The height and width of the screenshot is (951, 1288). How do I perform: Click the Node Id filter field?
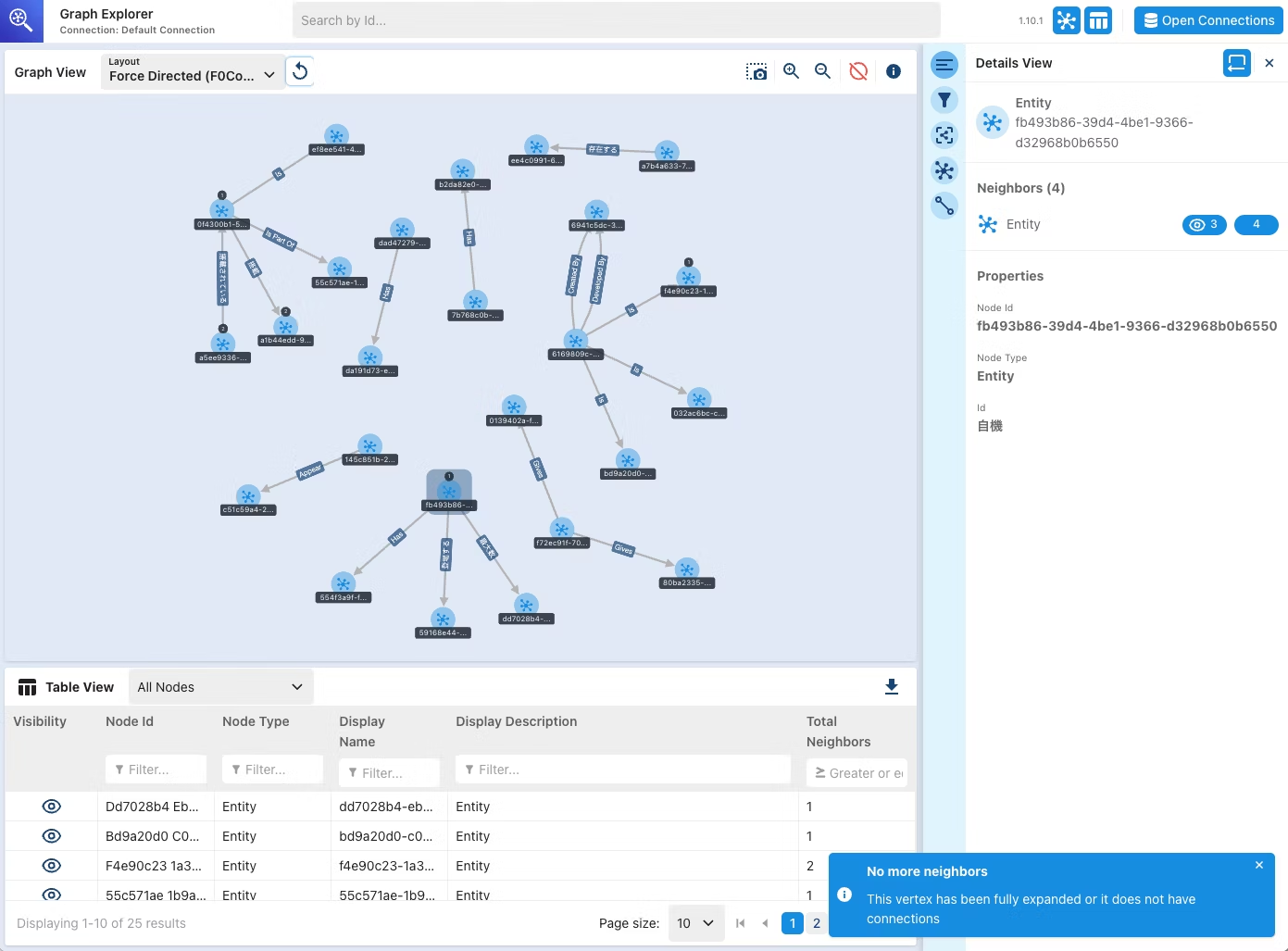(156, 770)
